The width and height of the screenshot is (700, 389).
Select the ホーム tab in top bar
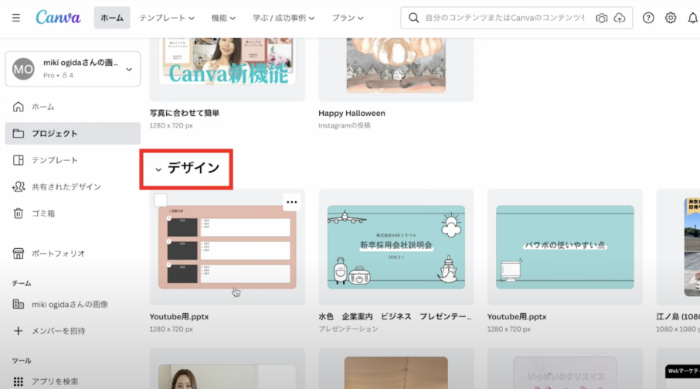112,18
